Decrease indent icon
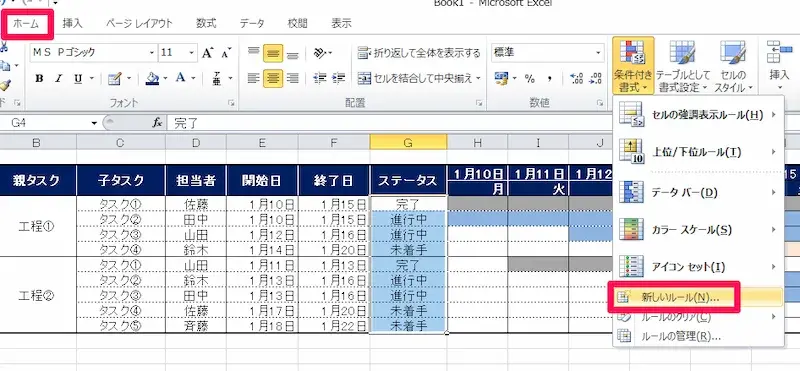 point(320,79)
